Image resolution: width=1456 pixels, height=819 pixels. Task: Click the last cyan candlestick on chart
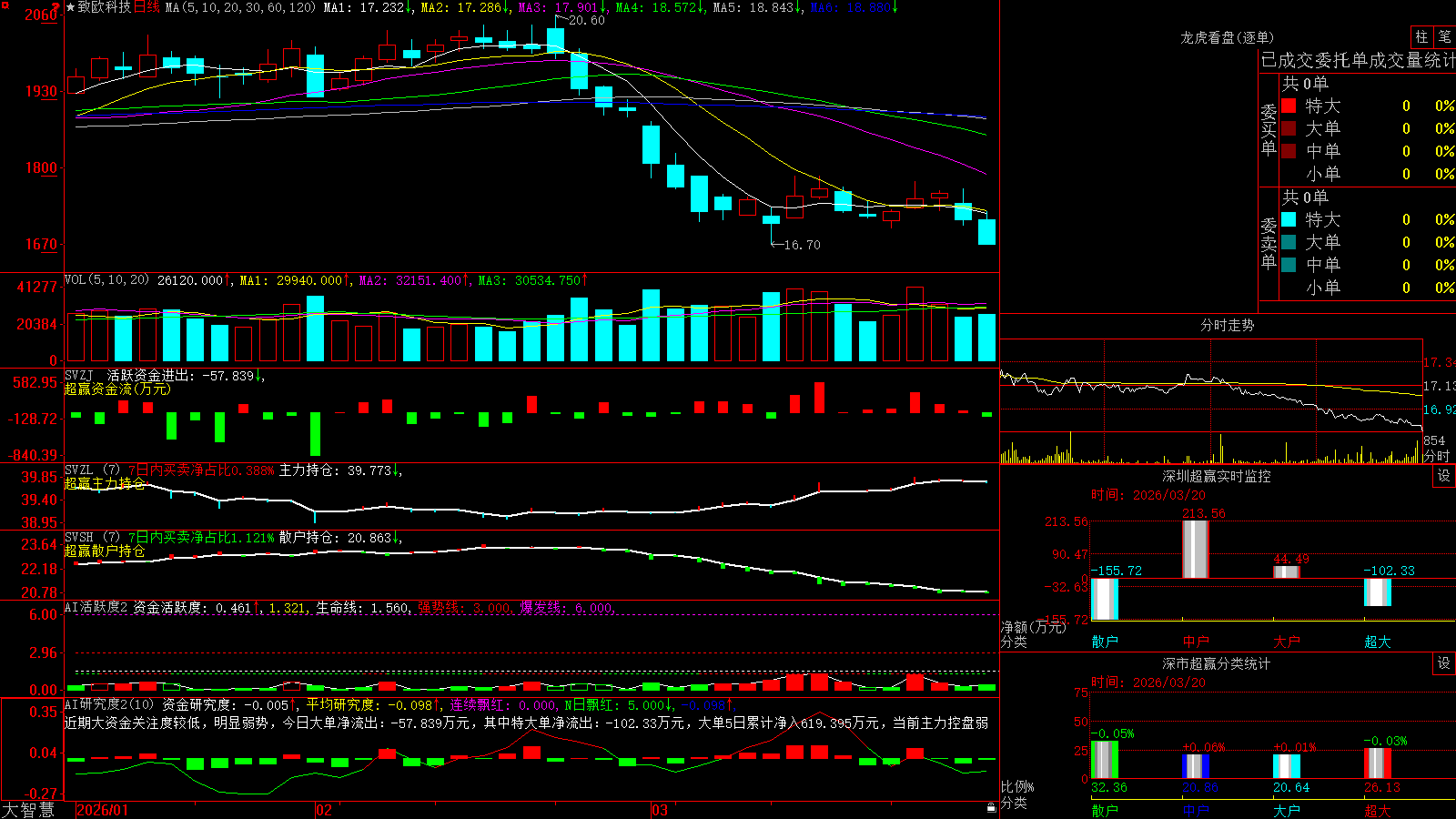(986, 231)
